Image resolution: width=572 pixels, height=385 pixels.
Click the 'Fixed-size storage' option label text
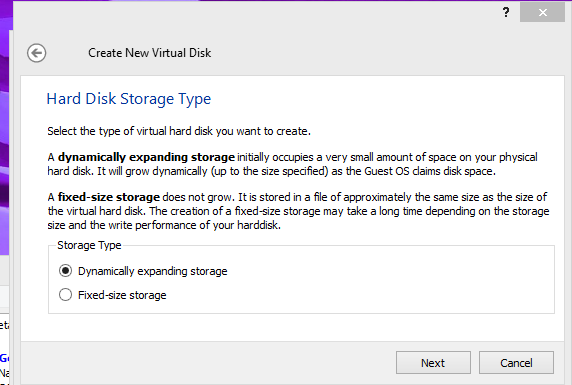click(x=122, y=295)
